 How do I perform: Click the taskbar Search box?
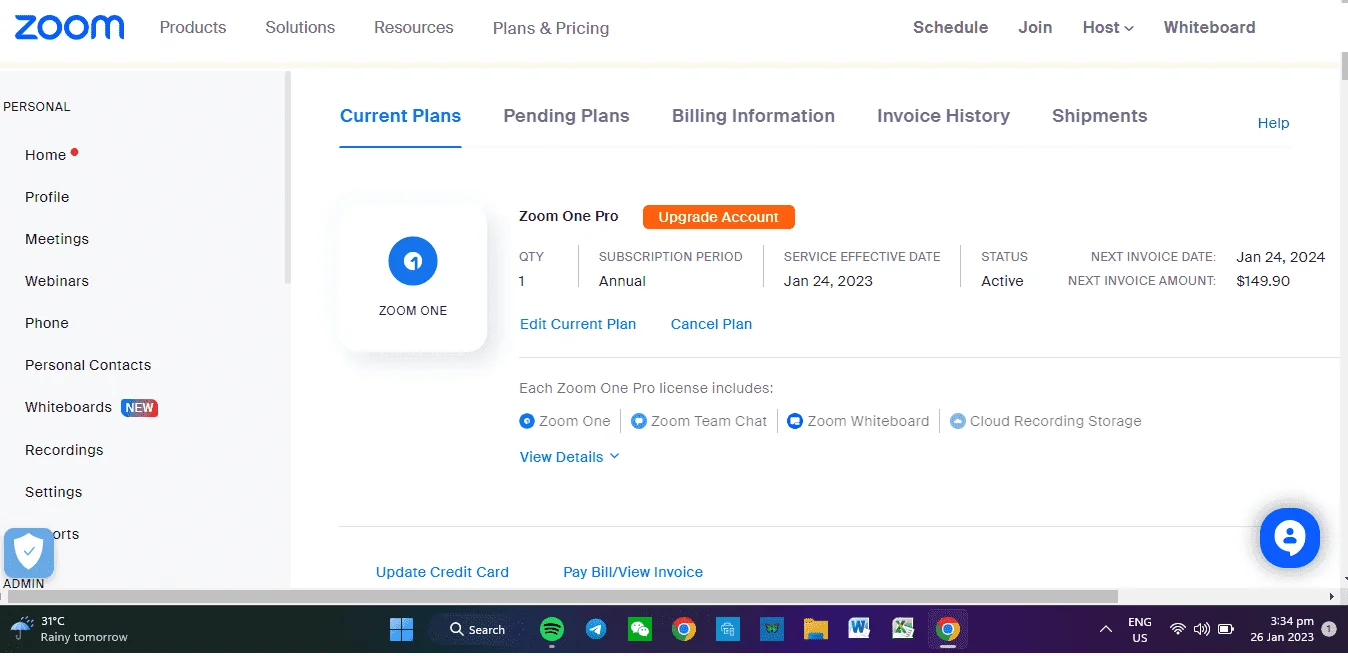(x=477, y=629)
